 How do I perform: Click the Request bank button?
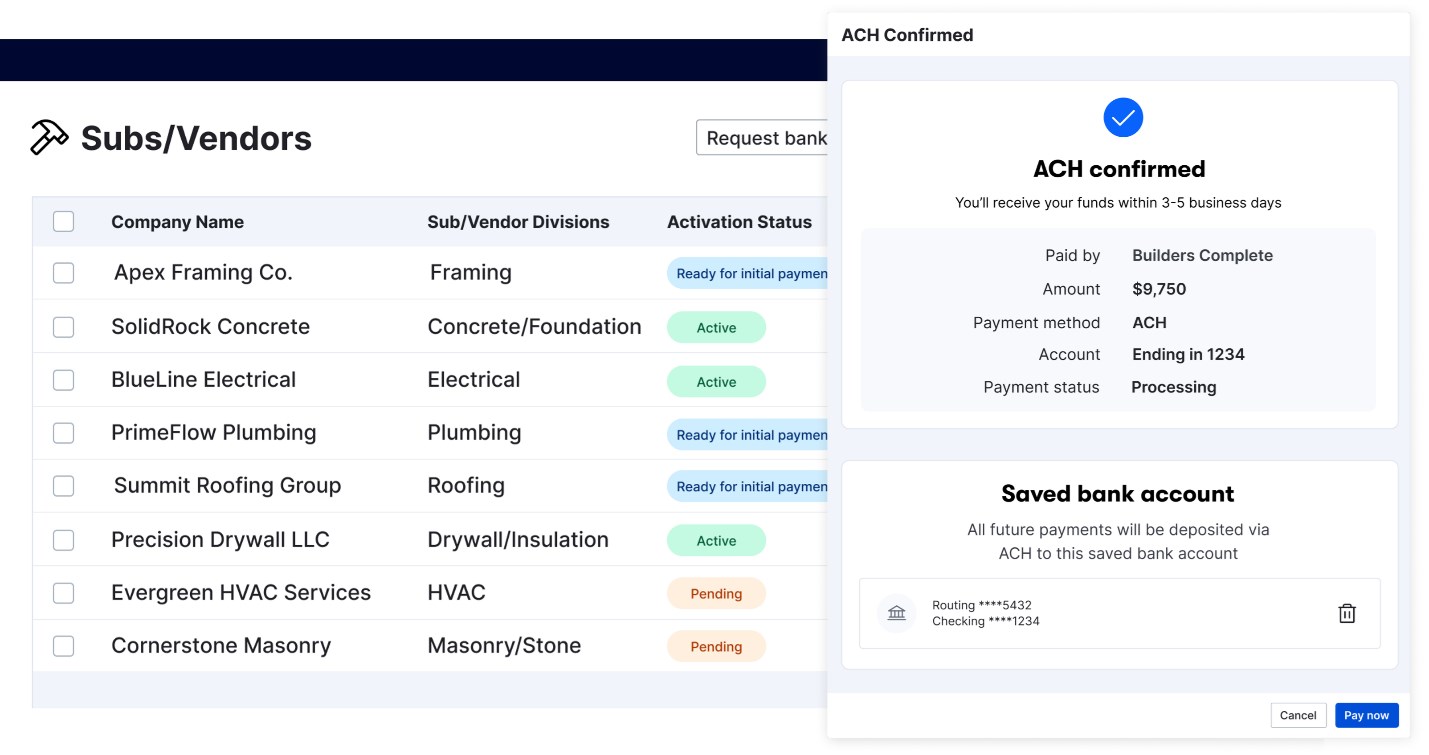pyautogui.click(x=762, y=138)
